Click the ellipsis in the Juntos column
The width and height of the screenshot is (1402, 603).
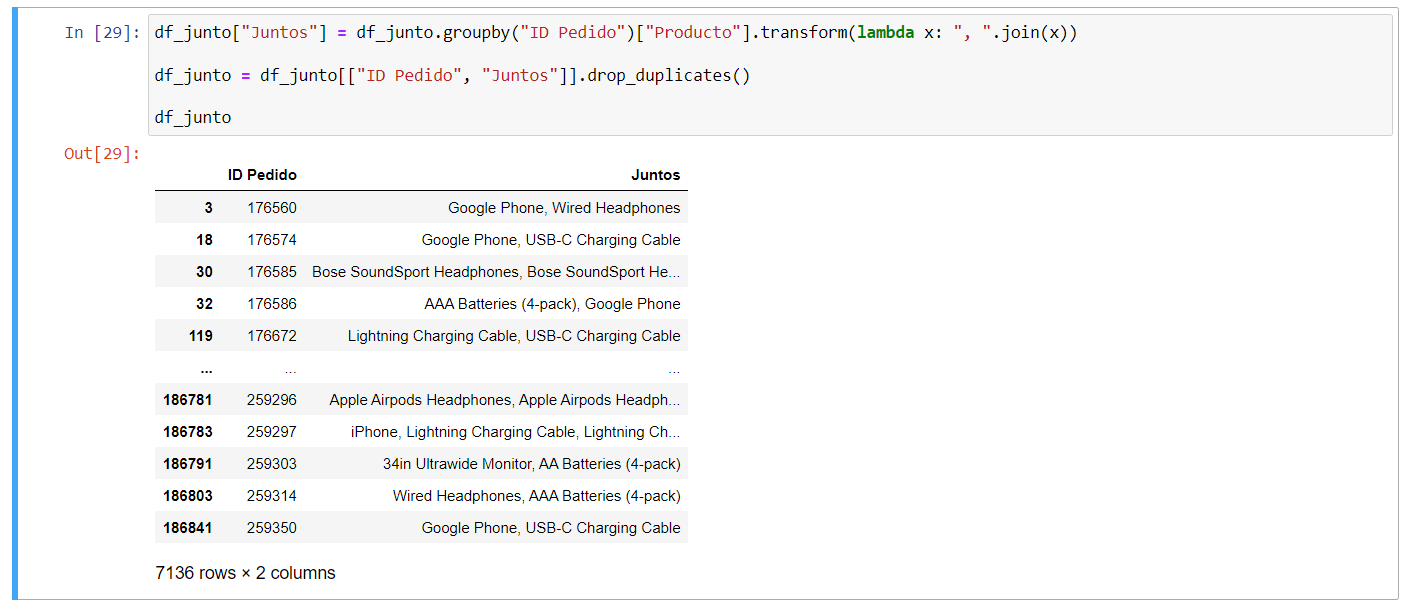[x=674, y=369]
